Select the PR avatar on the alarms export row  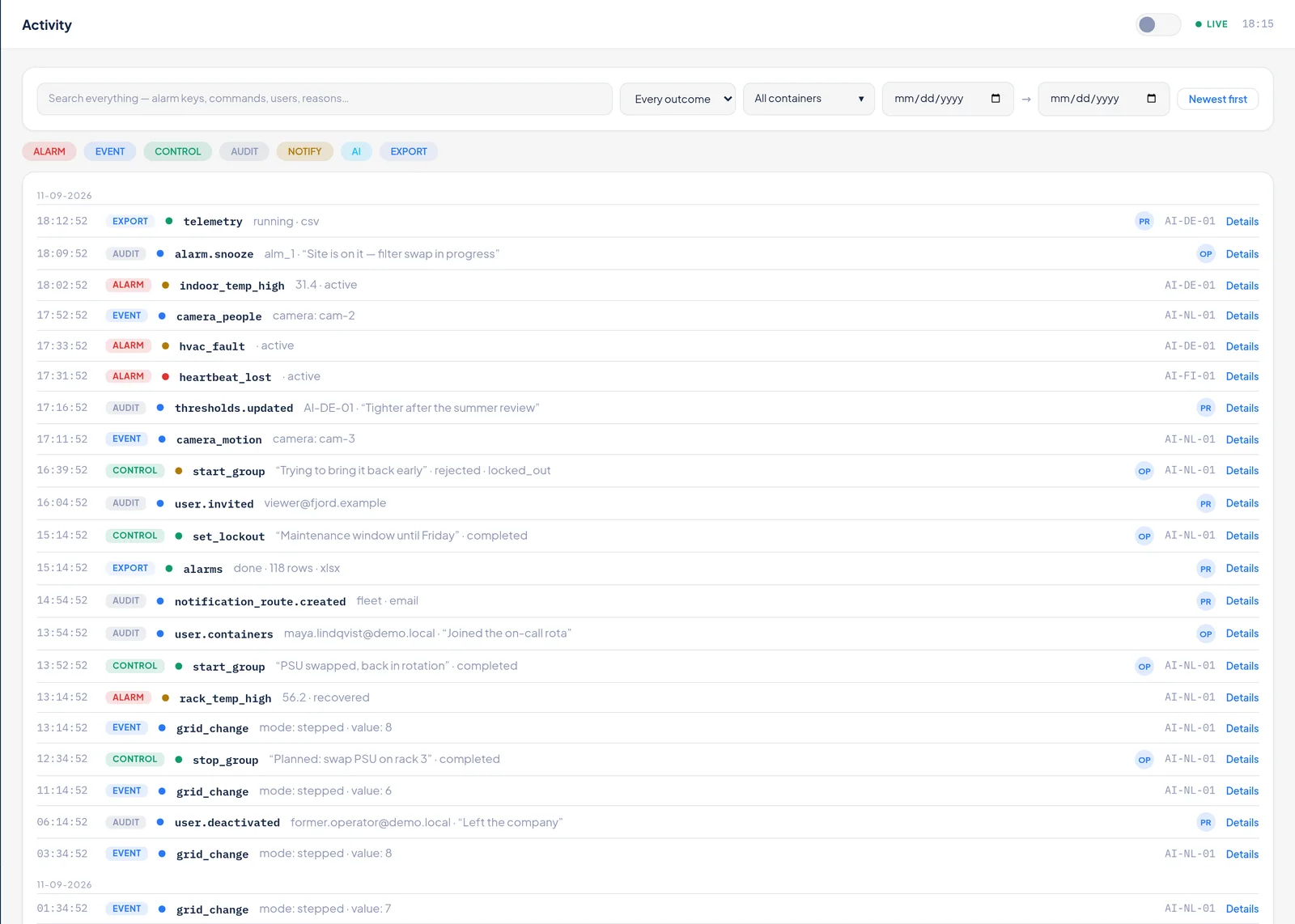1206,569
